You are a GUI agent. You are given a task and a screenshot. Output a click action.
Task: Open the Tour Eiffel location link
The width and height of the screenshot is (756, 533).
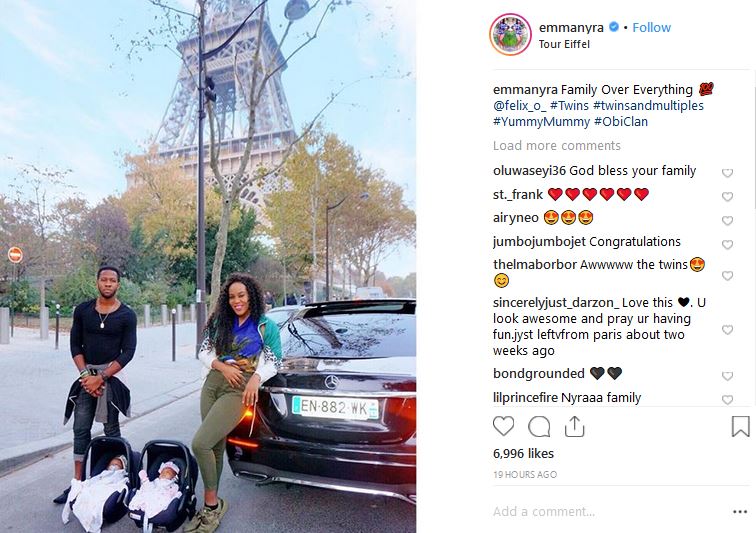(x=564, y=44)
